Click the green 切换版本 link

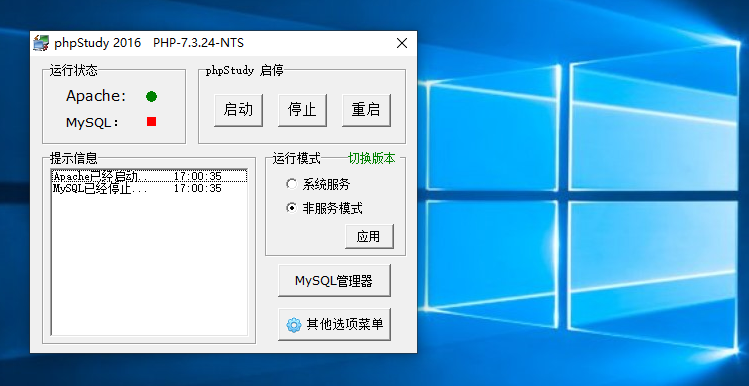372,159
